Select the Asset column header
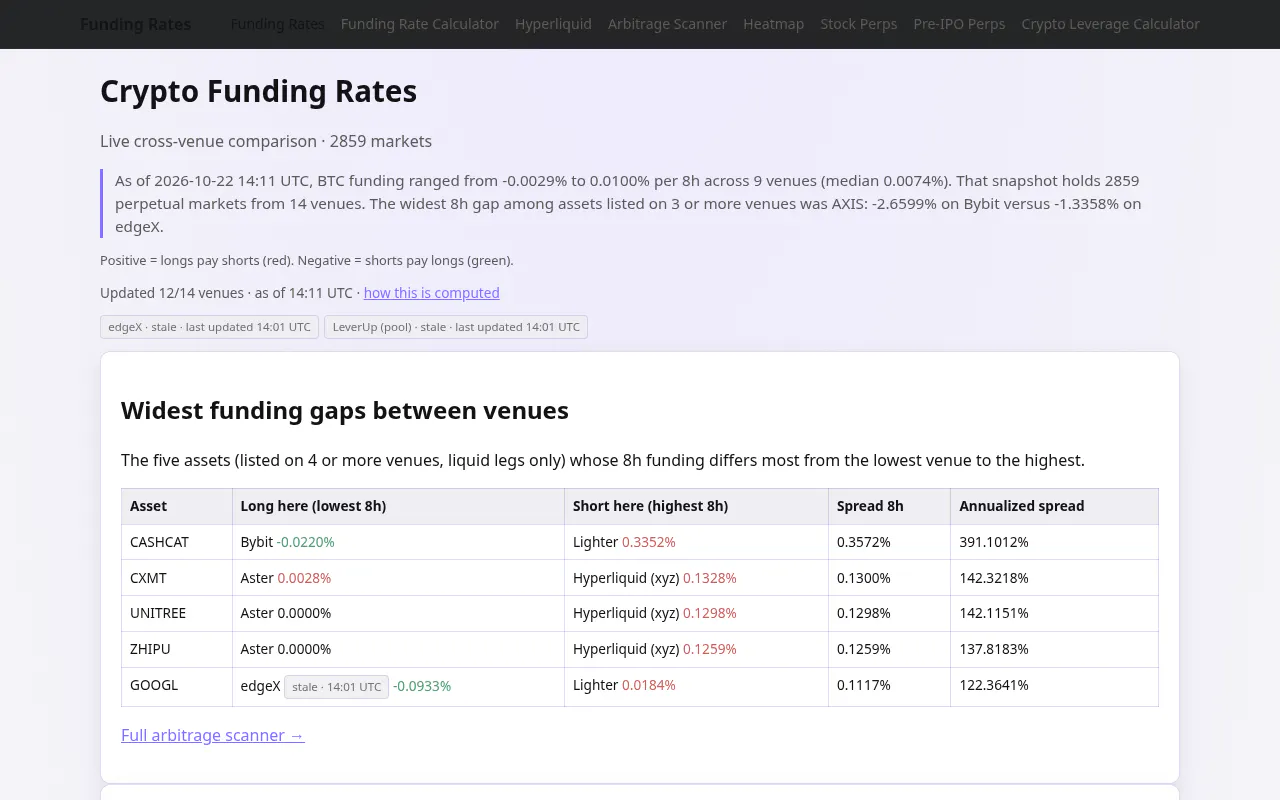The width and height of the screenshot is (1280, 800). pos(177,506)
